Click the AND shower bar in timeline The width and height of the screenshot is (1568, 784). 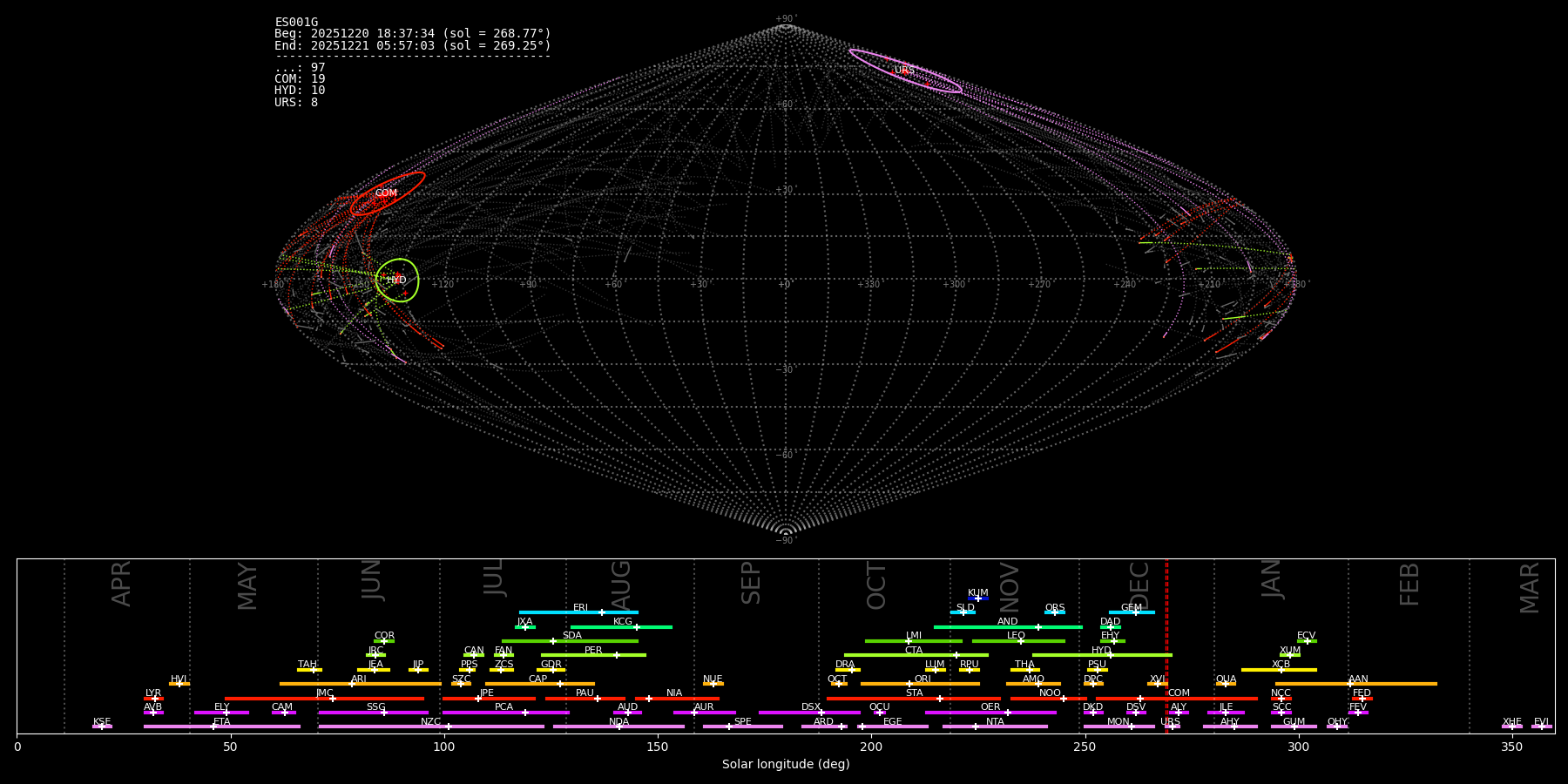point(1008,626)
